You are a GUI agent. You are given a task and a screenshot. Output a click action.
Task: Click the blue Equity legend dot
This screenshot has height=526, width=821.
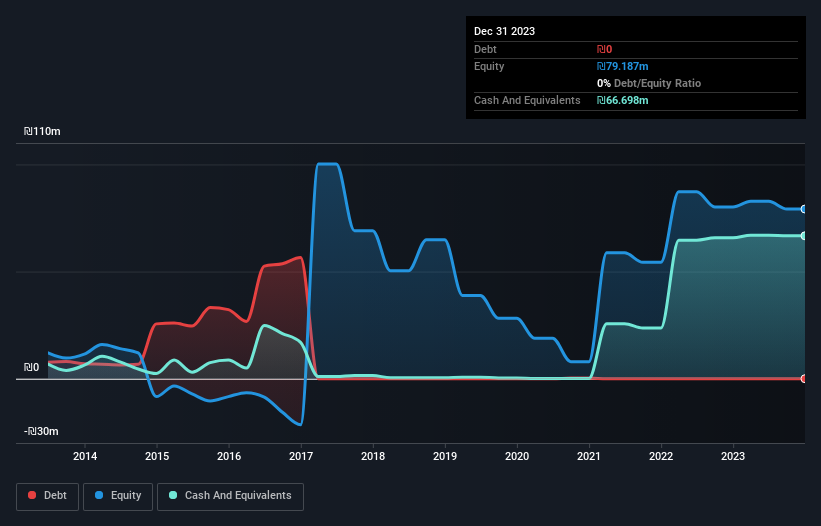point(99,495)
